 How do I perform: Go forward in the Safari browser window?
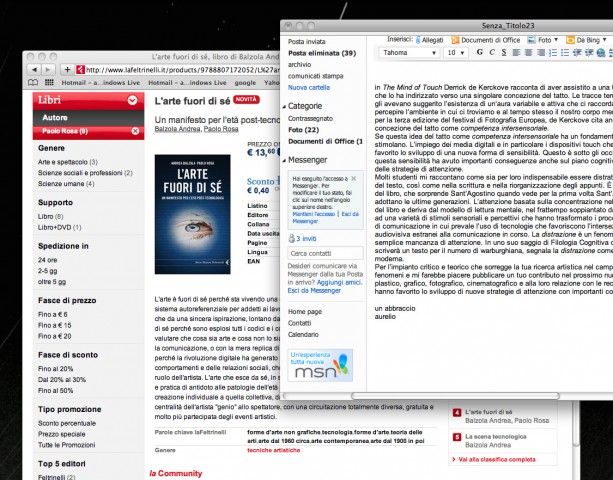47,70
